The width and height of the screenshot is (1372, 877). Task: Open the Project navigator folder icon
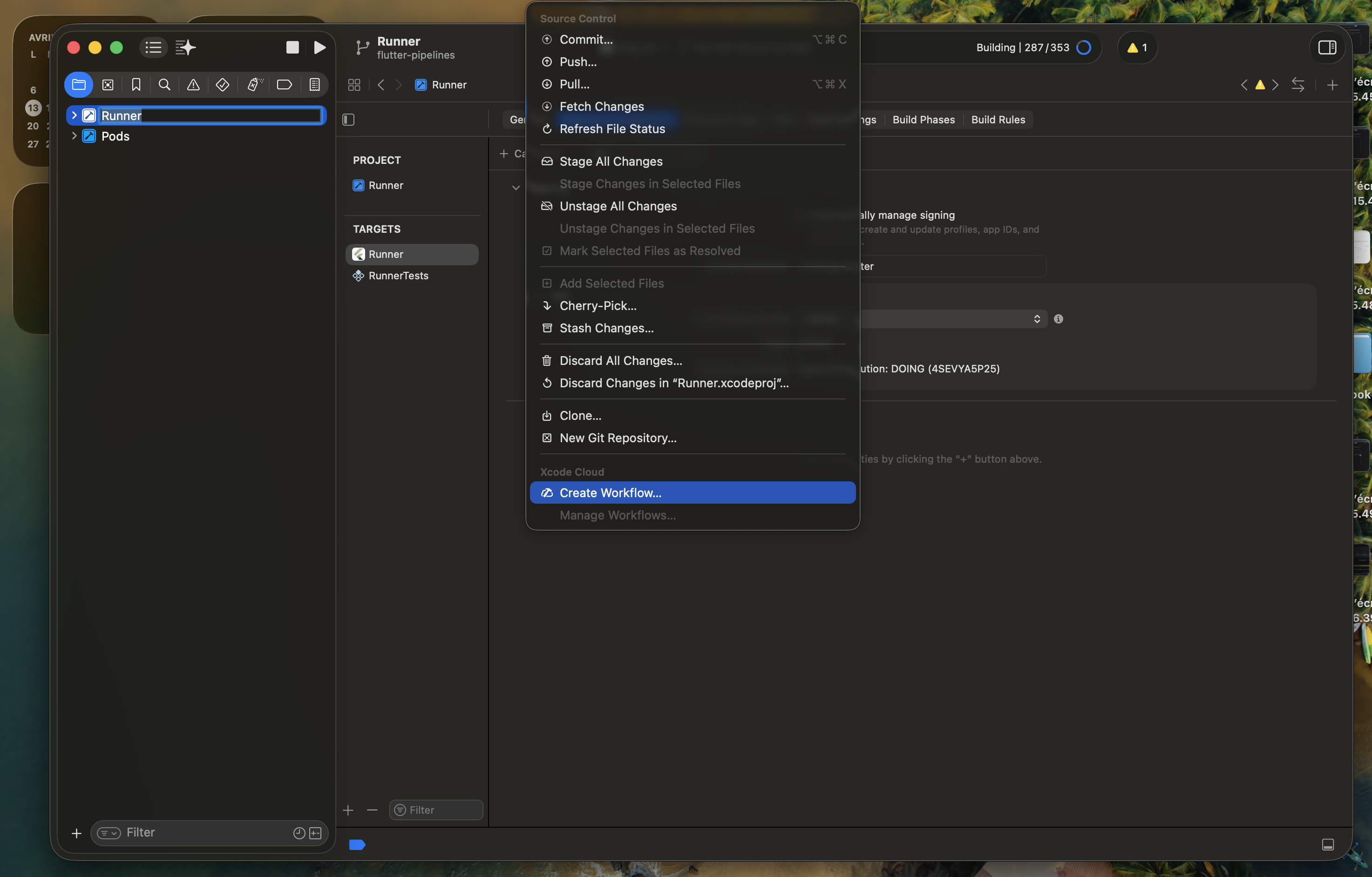(79, 85)
